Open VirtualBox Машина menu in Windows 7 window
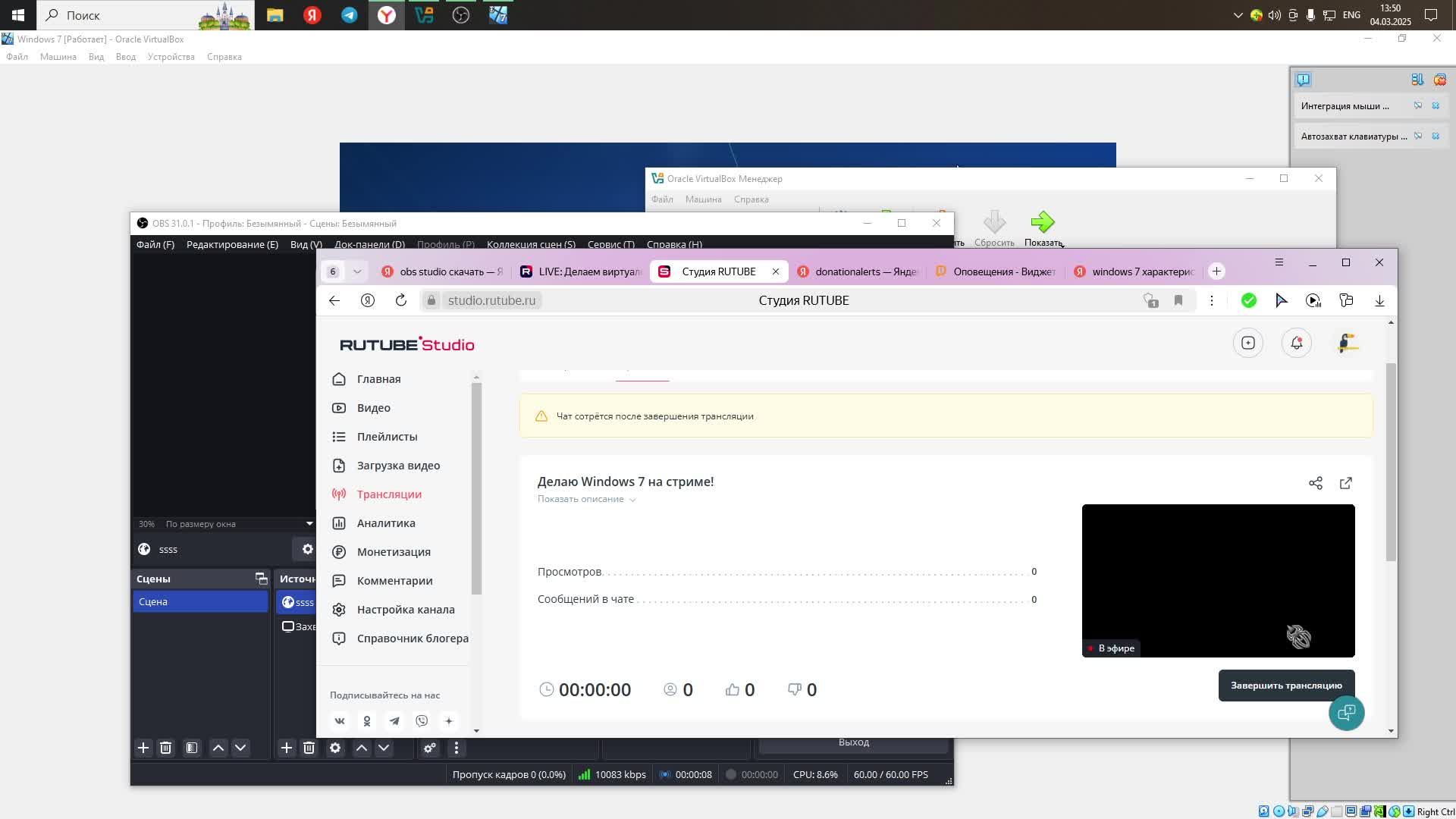Screen dimensions: 1456x819 (58, 57)
